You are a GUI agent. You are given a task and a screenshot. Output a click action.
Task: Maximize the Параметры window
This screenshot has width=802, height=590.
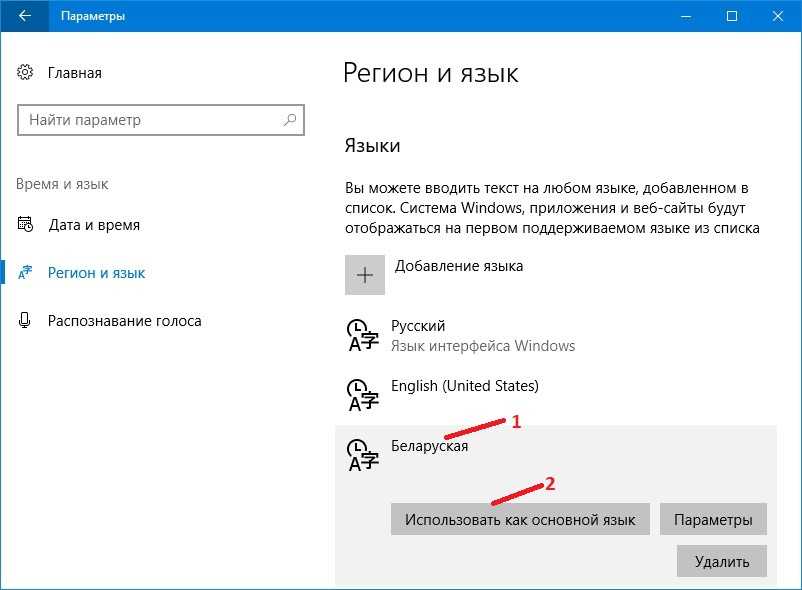click(x=732, y=16)
